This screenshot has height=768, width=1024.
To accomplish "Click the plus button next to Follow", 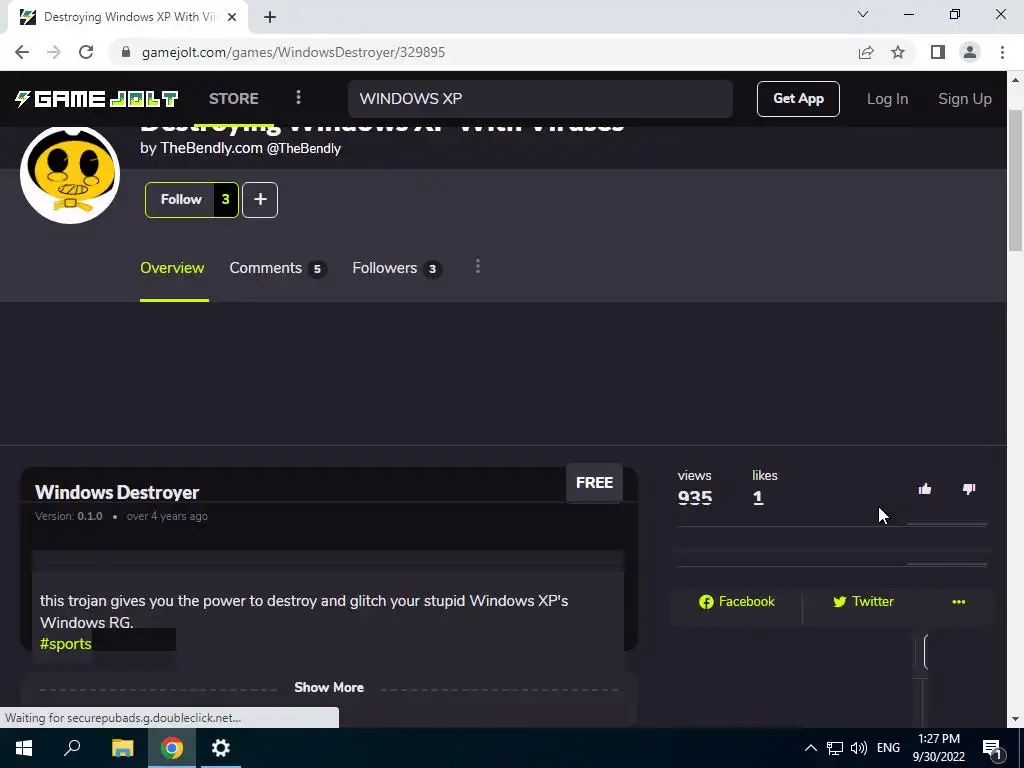I will coord(260,199).
